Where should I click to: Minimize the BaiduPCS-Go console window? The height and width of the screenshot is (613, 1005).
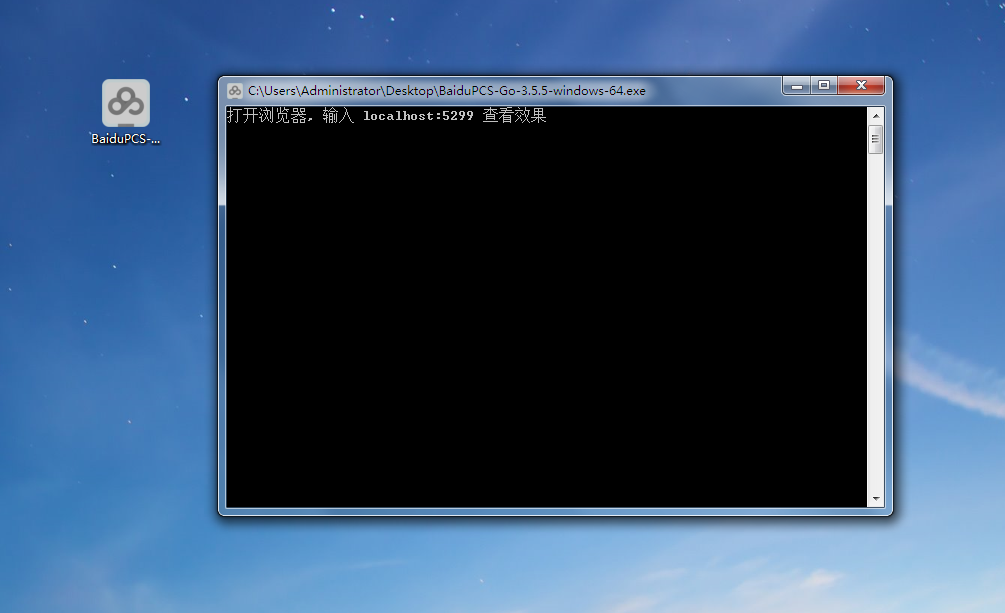(797, 87)
